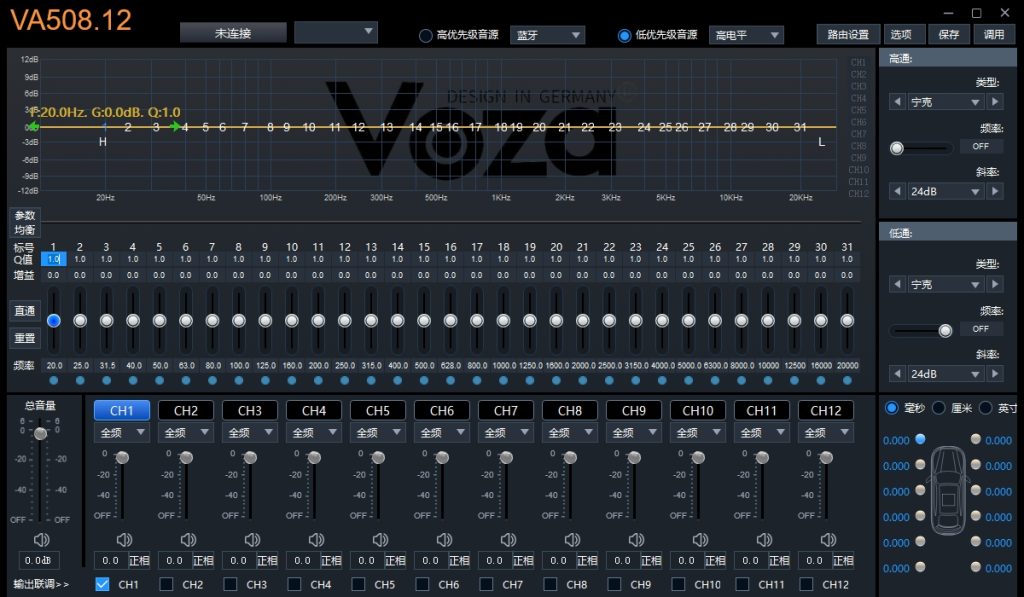Click previous arrow for low-pass slope
The width and height of the screenshot is (1024, 597).
tap(897, 374)
